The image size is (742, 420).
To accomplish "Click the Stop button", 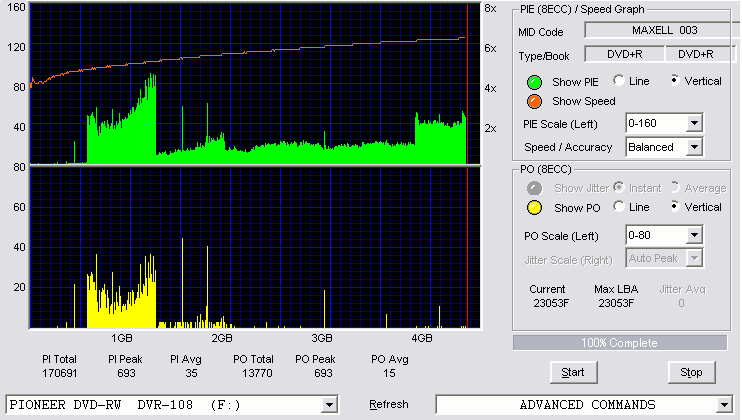I will tap(691, 373).
